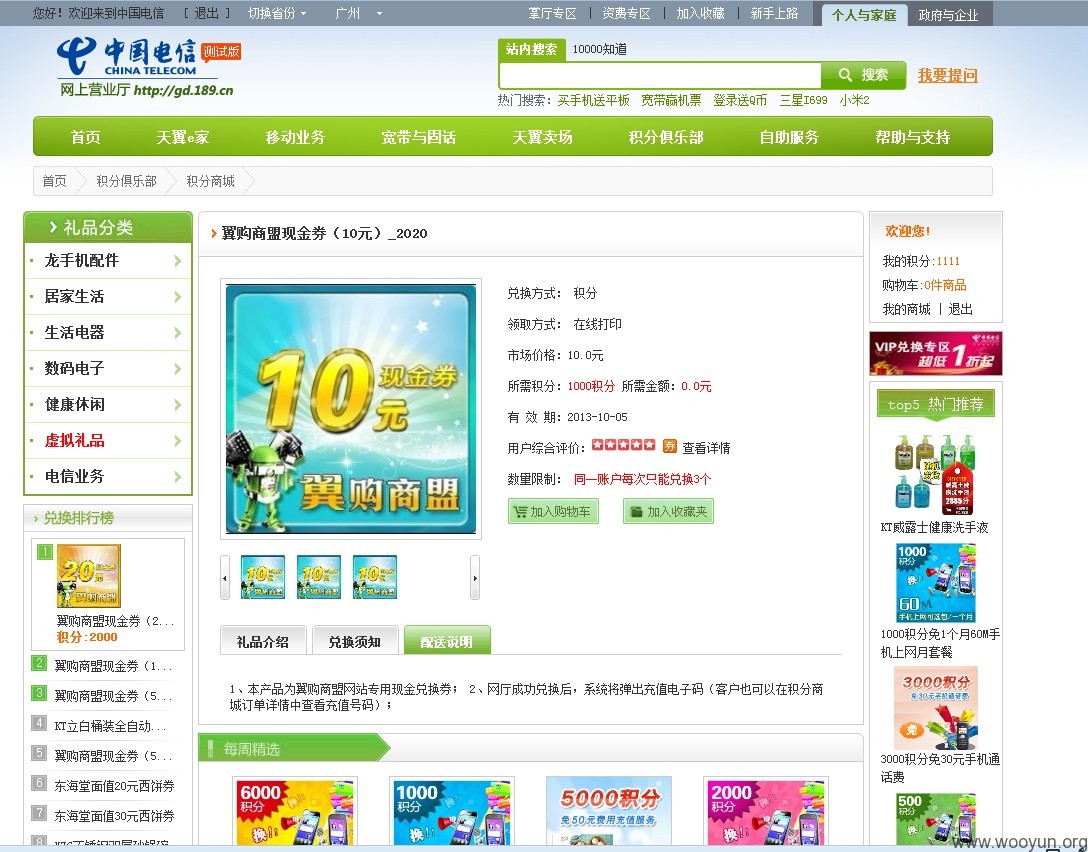Open the 帮助与支持 navigation menu
Image resolution: width=1088 pixels, height=852 pixels.
tap(912, 137)
